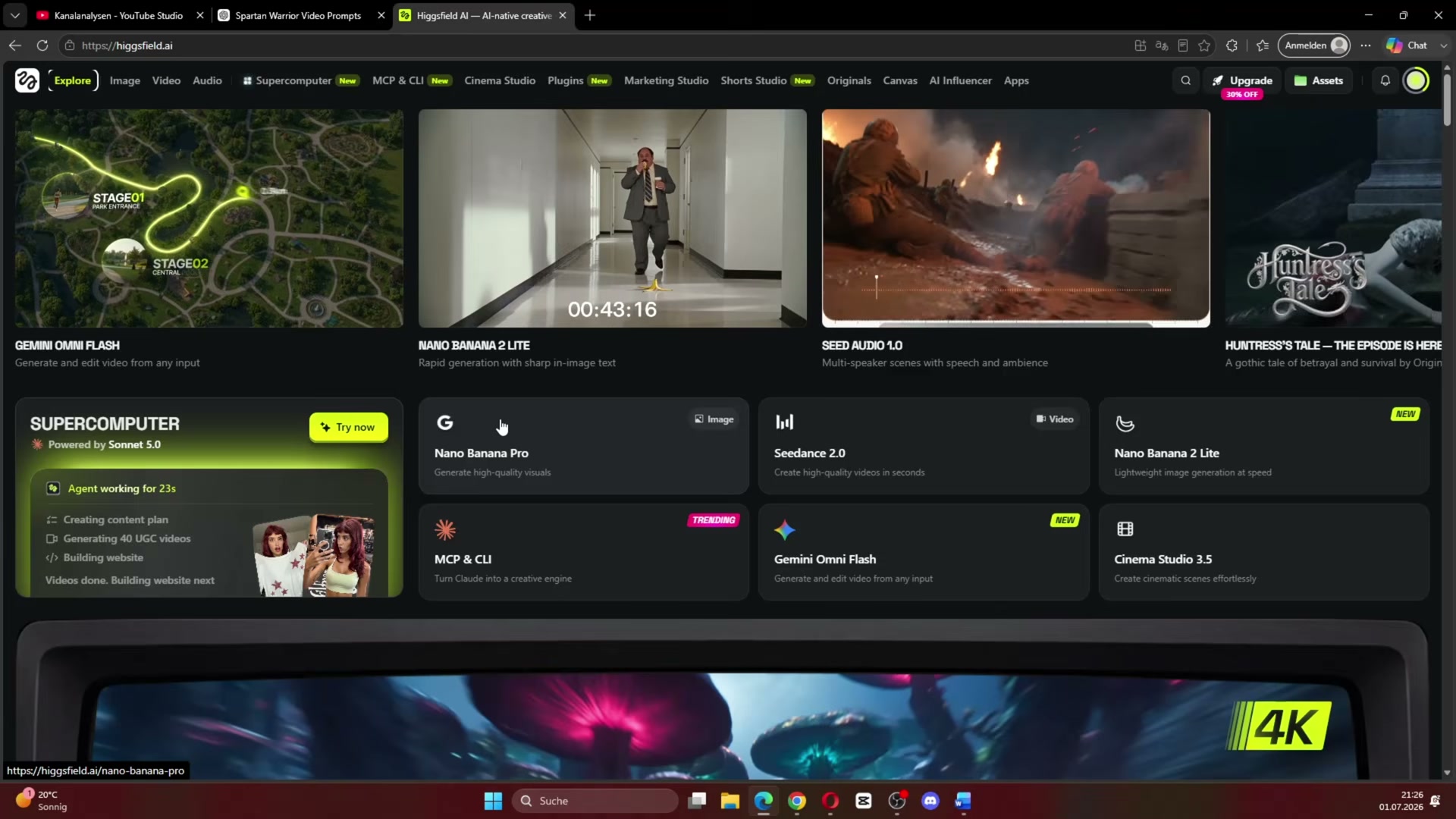
Task: Open the Plugins nav item
Action: coord(579,80)
